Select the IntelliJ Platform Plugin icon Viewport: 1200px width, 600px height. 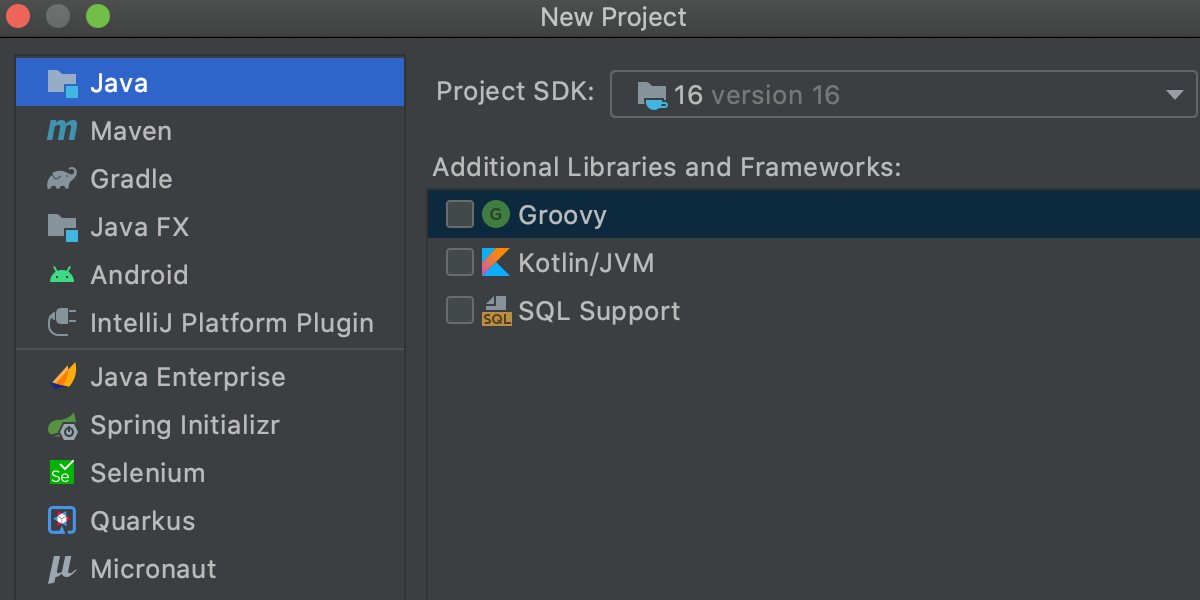tap(62, 323)
